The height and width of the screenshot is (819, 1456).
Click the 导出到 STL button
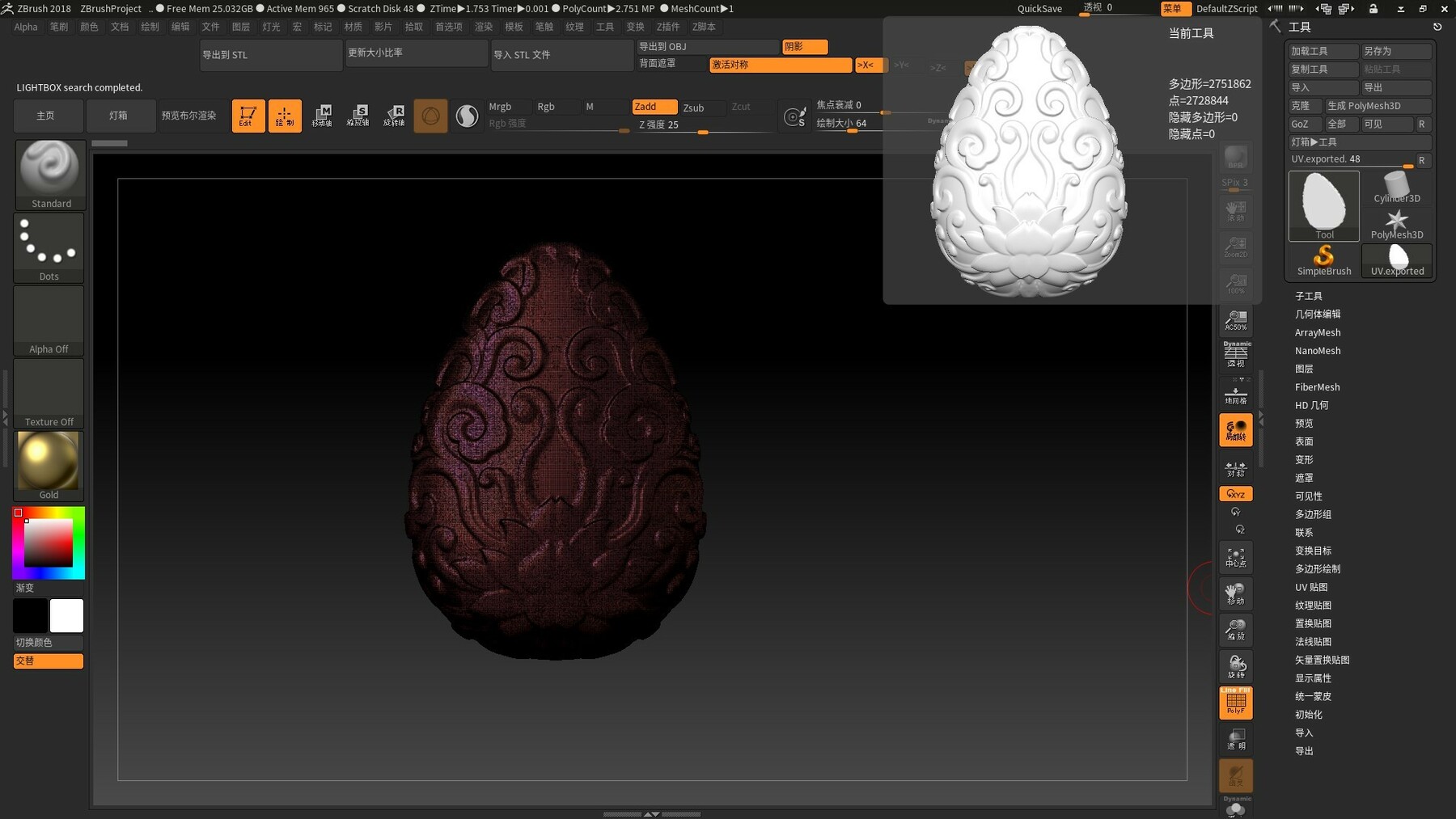(271, 54)
